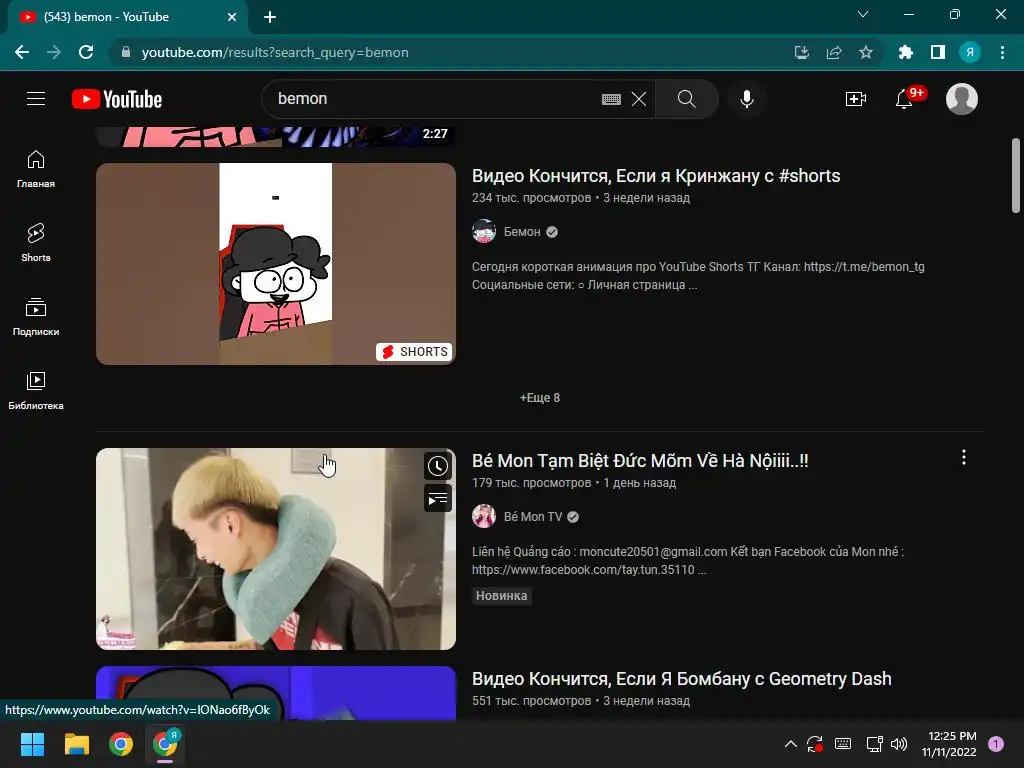The width and height of the screenshot is (1024, 768).
Task: Open Chrome tab search chevron
Action: pos(863,14)
